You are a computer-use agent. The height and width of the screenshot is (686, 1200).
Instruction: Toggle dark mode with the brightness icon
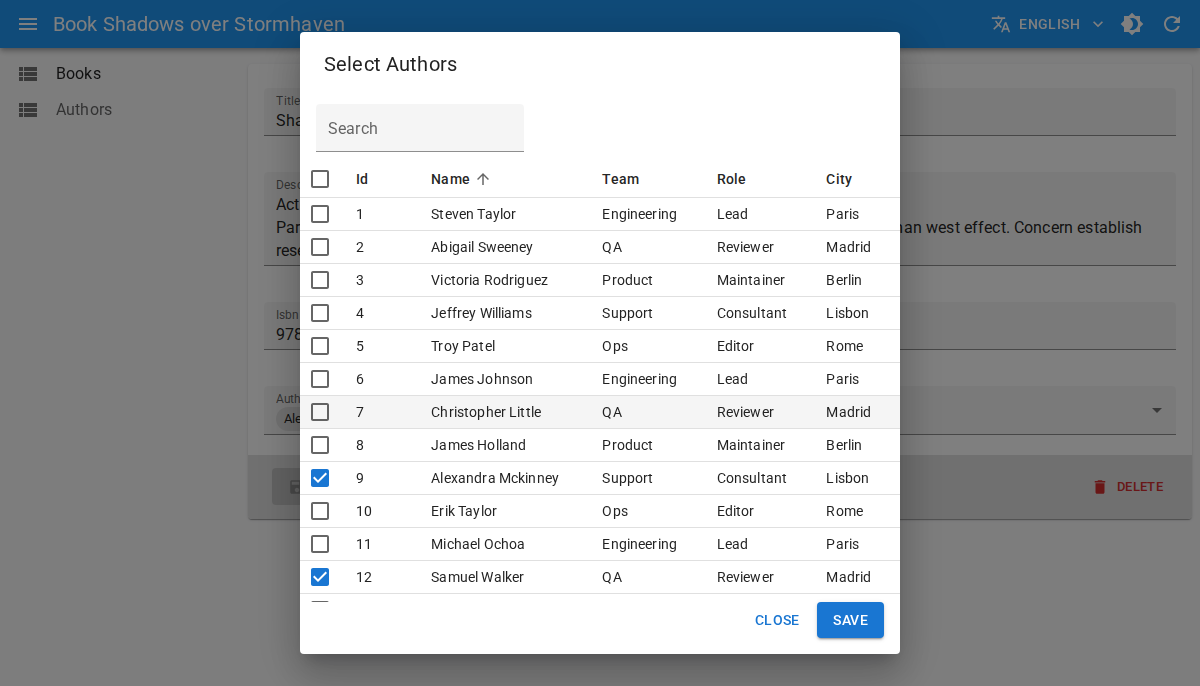tap(1131, 24)
